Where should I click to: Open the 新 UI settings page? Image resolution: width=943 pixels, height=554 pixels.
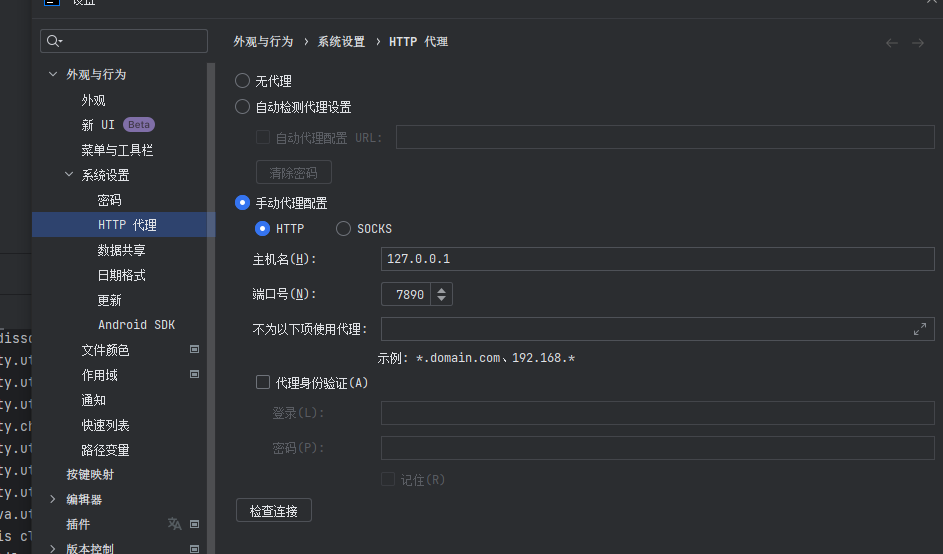coord(98,125)
